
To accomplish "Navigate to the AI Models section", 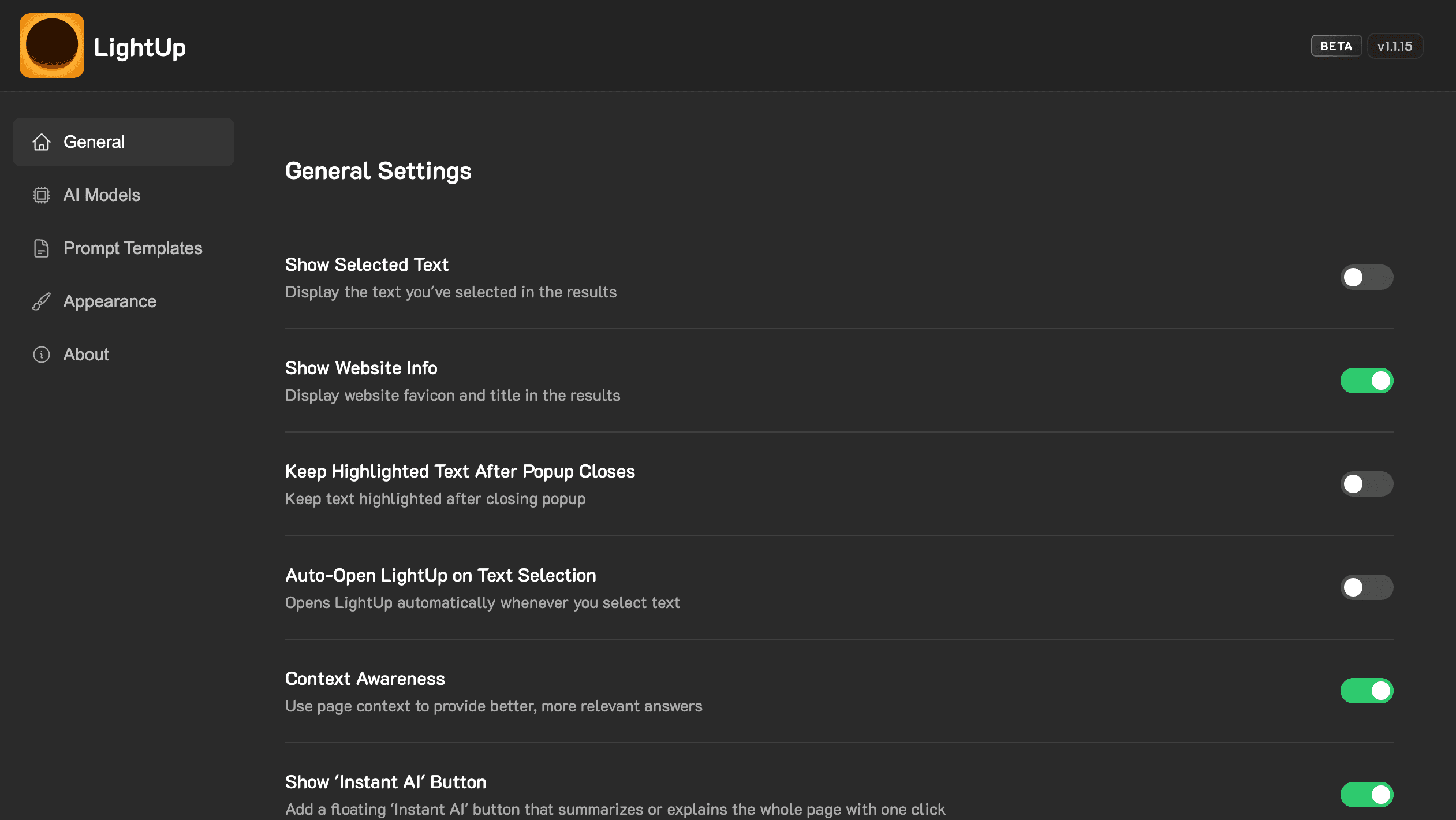I will click(102, 195).
